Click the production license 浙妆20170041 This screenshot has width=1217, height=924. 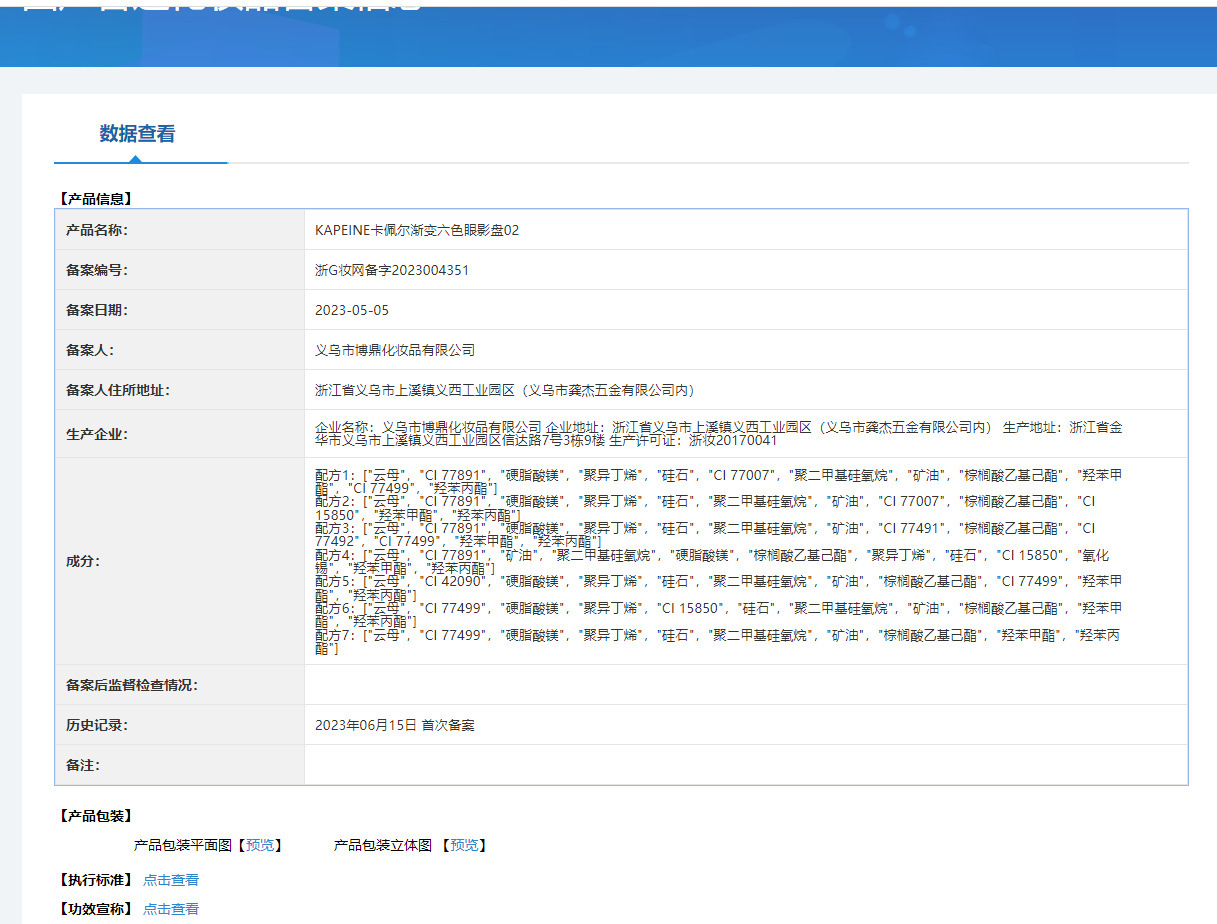733,441
